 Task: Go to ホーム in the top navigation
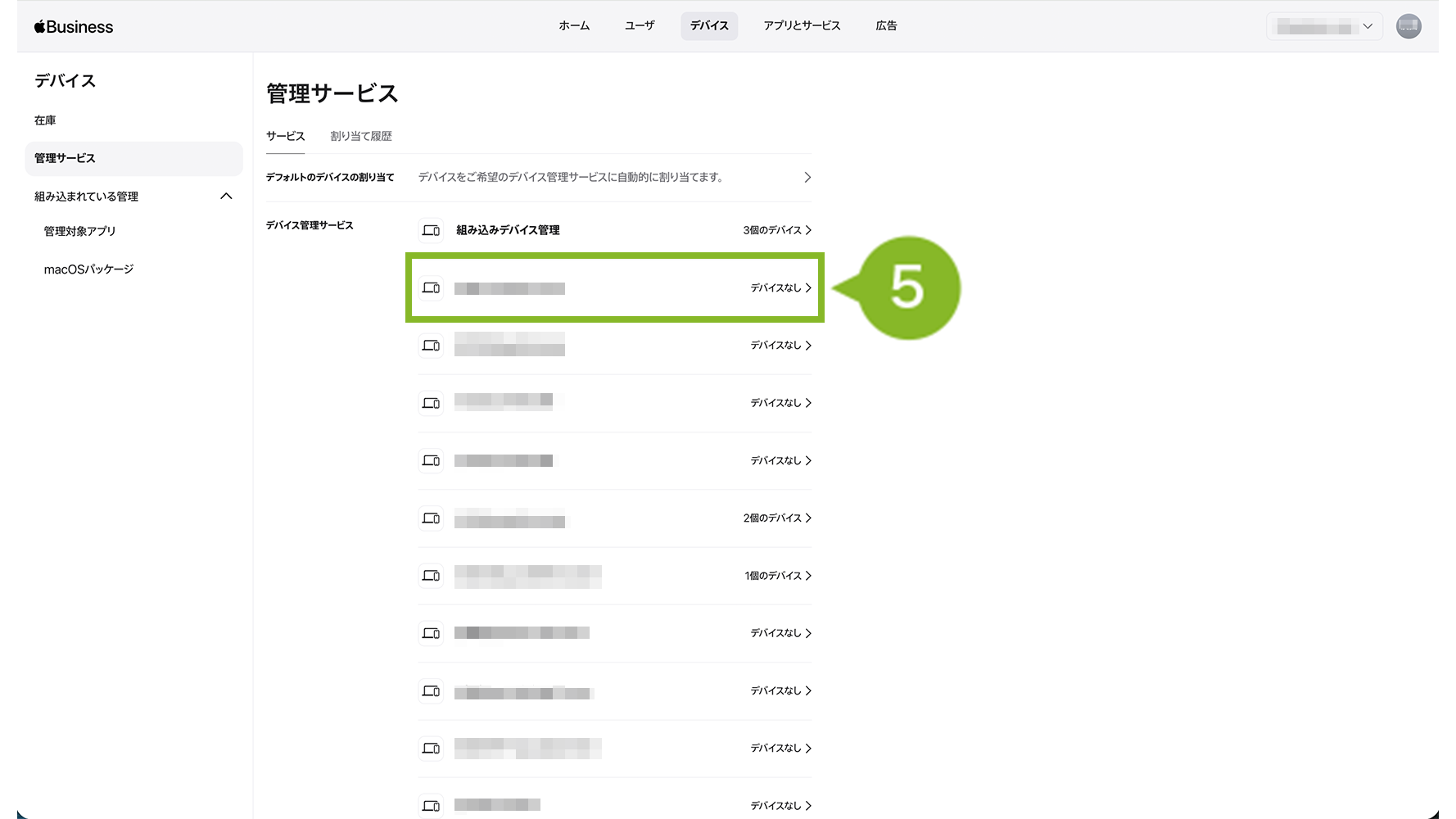coord(574,26)
